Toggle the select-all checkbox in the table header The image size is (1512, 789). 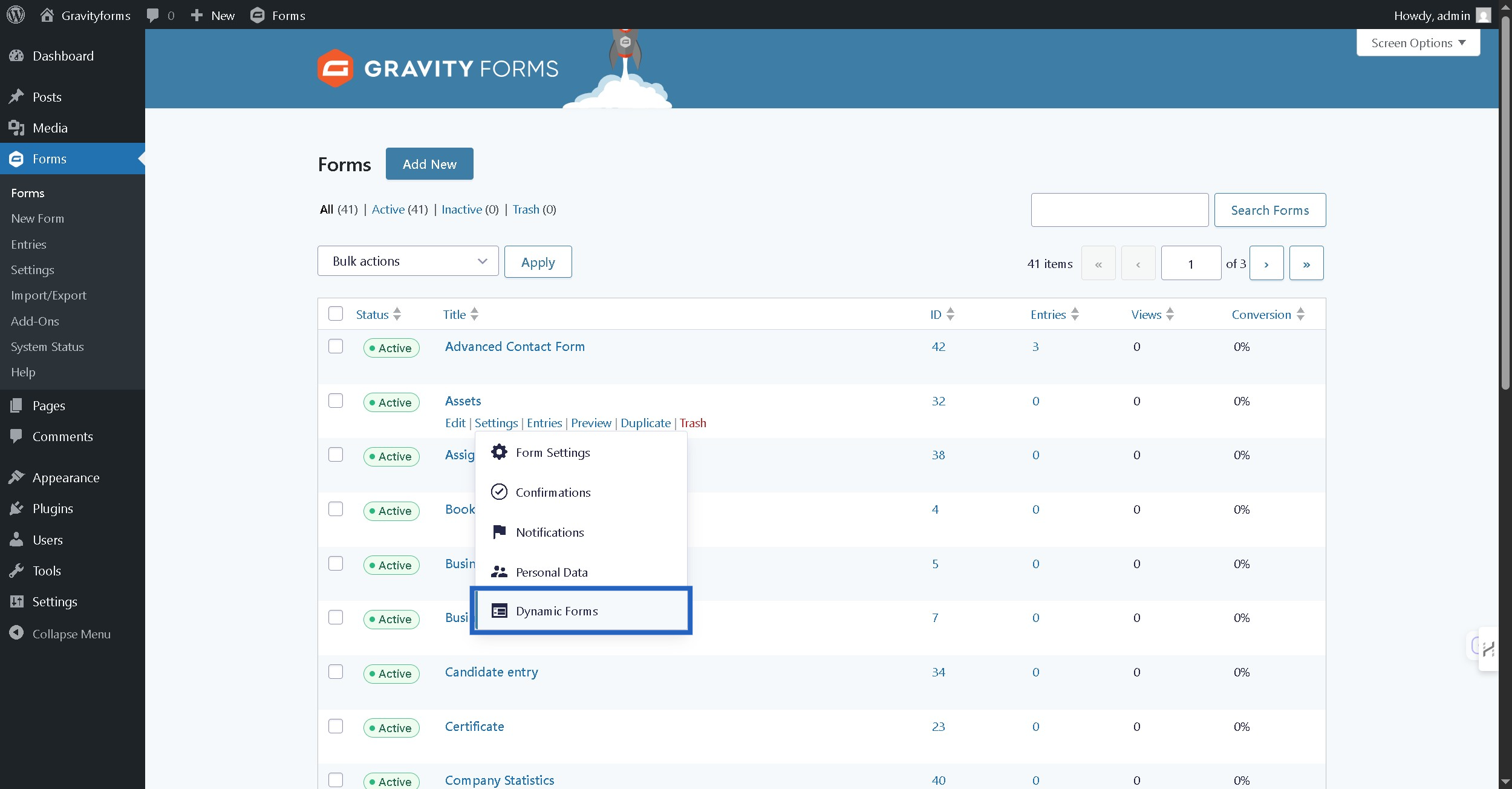[336, 313]
